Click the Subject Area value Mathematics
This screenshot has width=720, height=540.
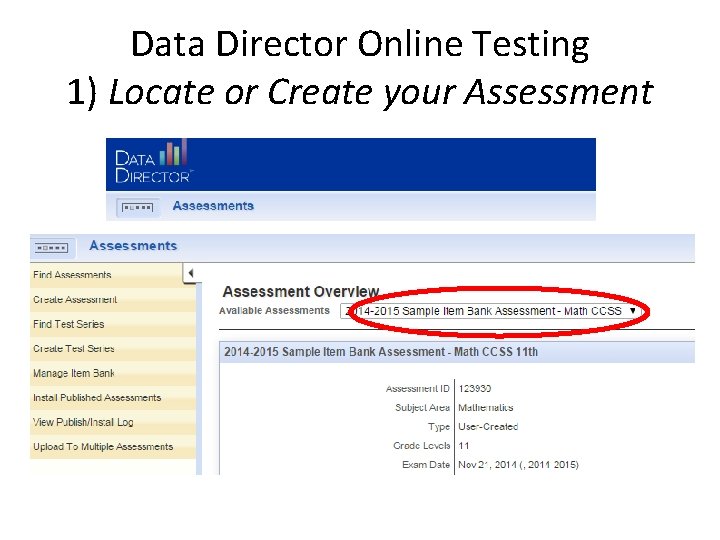(x=486, y=407)
